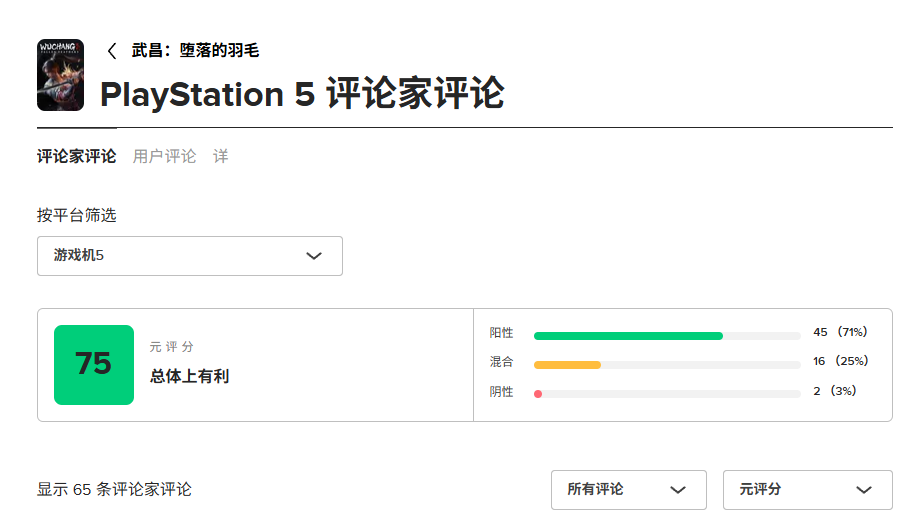Click the back arrow beside 武昌：堕落的羽毛

112,51
